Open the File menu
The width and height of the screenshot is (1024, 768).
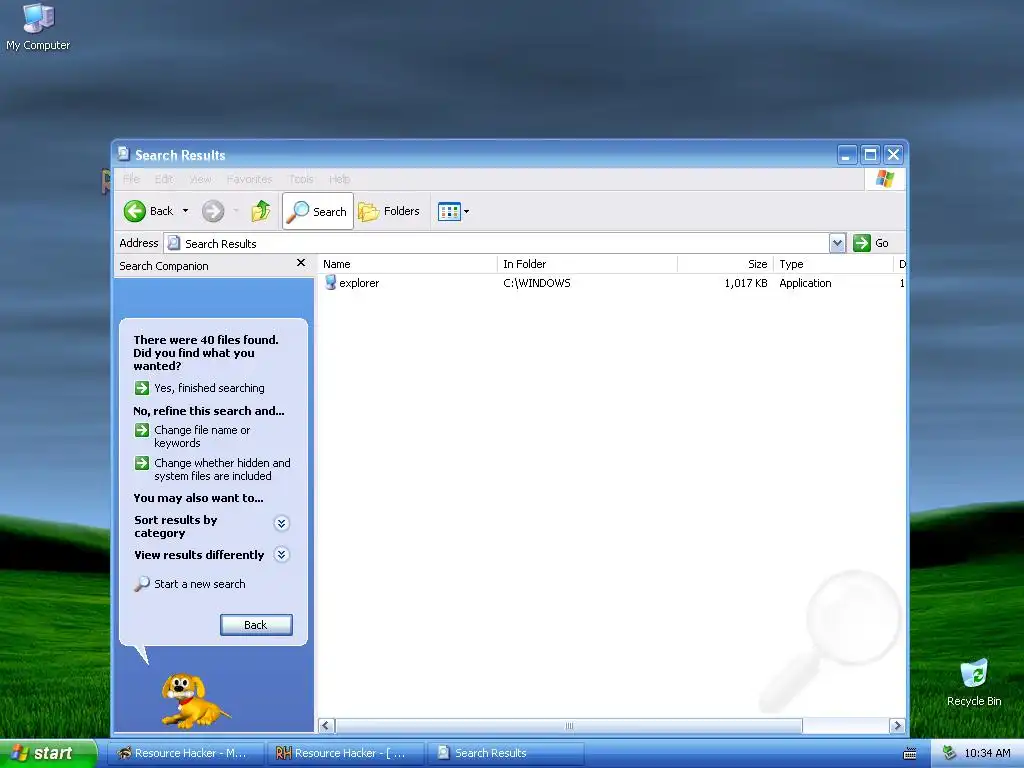coord(131,179)
